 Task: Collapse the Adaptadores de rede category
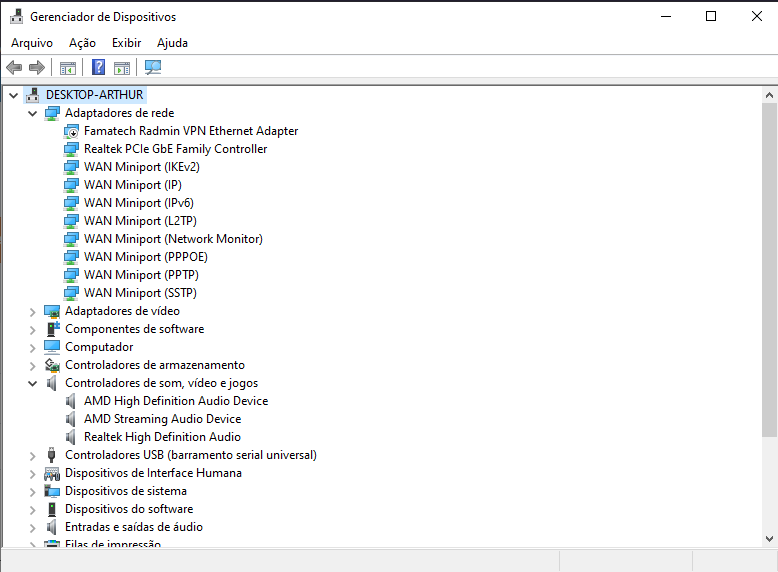tap(33, 113)
